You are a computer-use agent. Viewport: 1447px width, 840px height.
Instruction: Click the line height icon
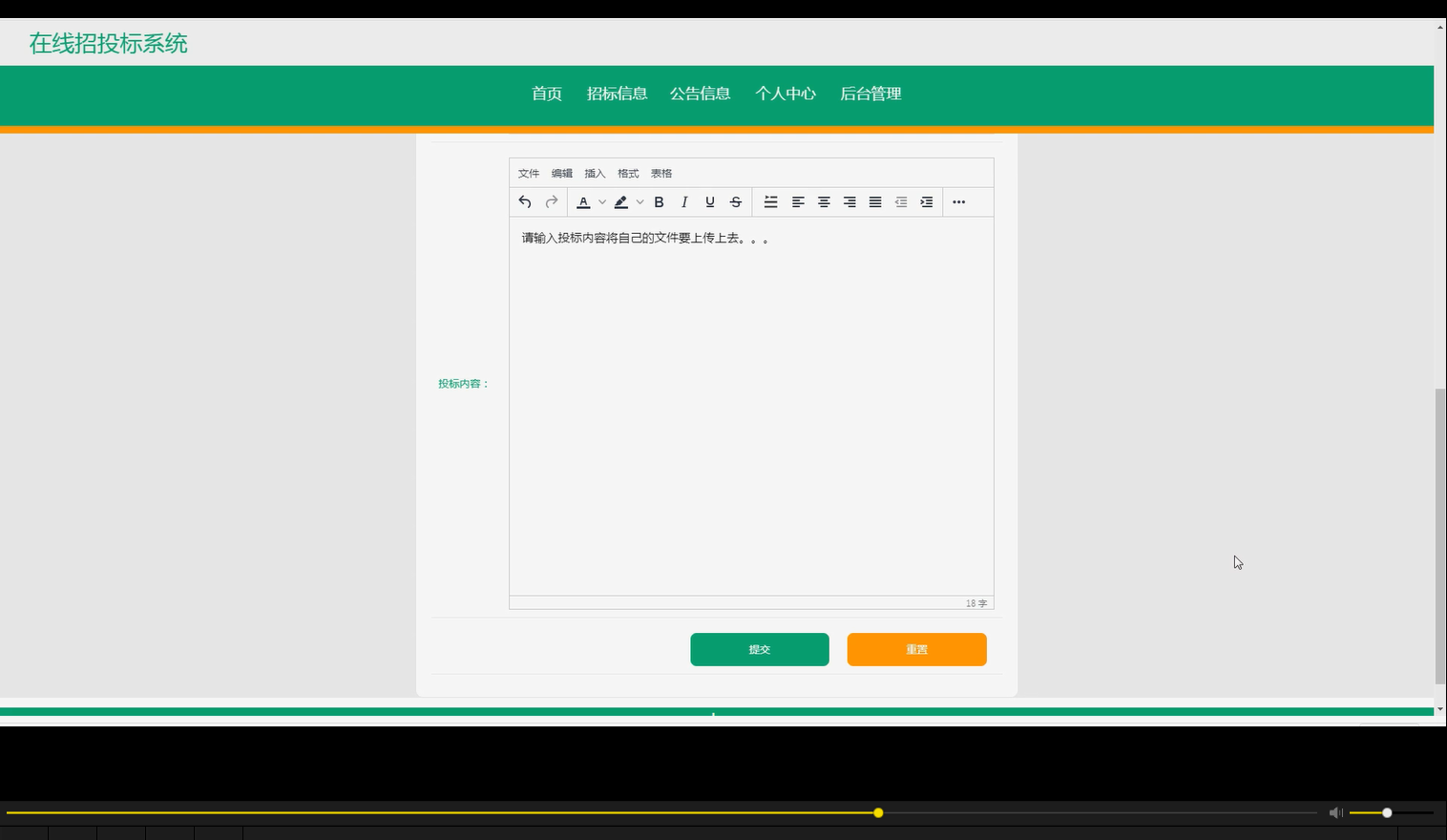(x=771, y=202)
